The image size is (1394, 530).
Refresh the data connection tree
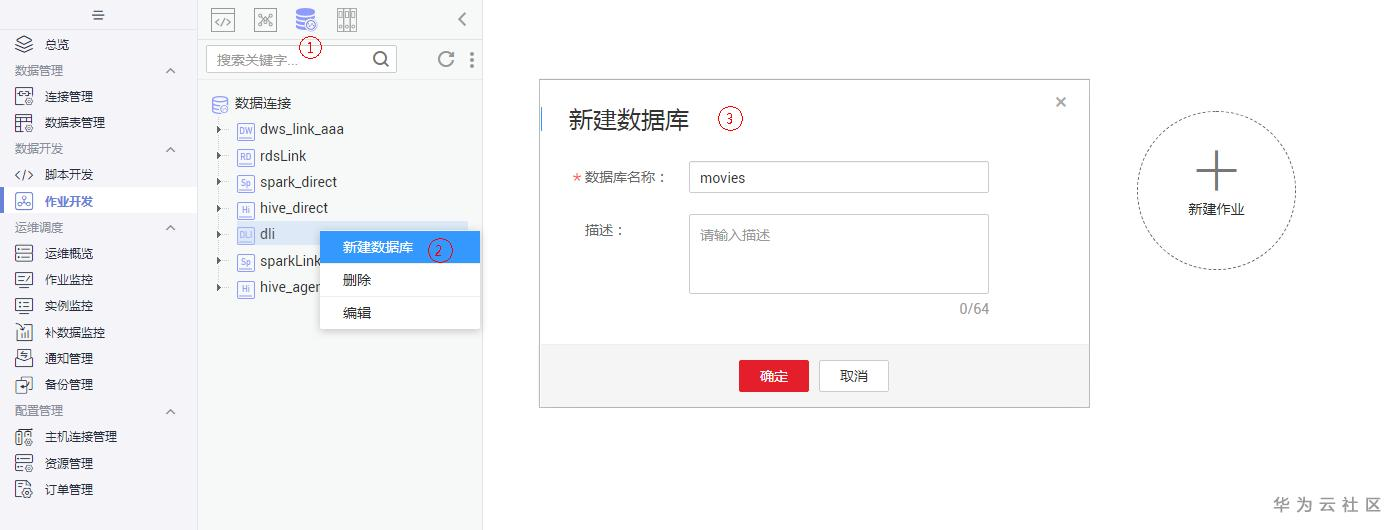[x=446, y=59]
